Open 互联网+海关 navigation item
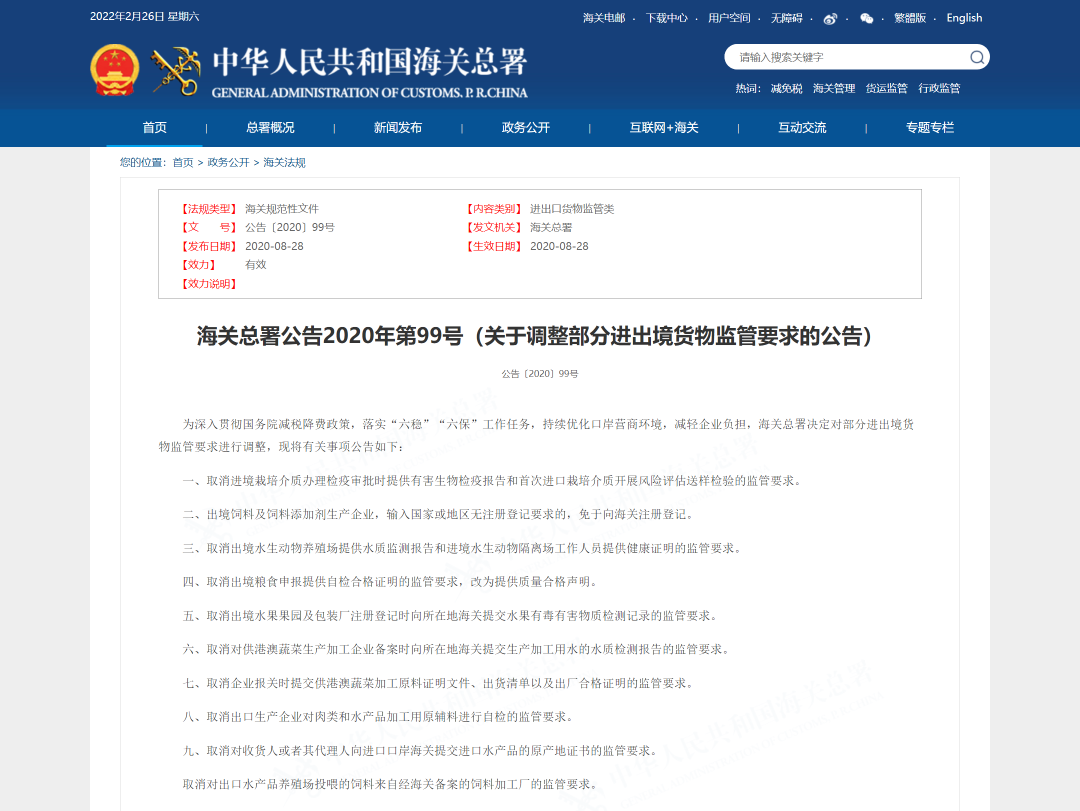This screenshot has width=1080, height=811. click(x=664, y=128)
